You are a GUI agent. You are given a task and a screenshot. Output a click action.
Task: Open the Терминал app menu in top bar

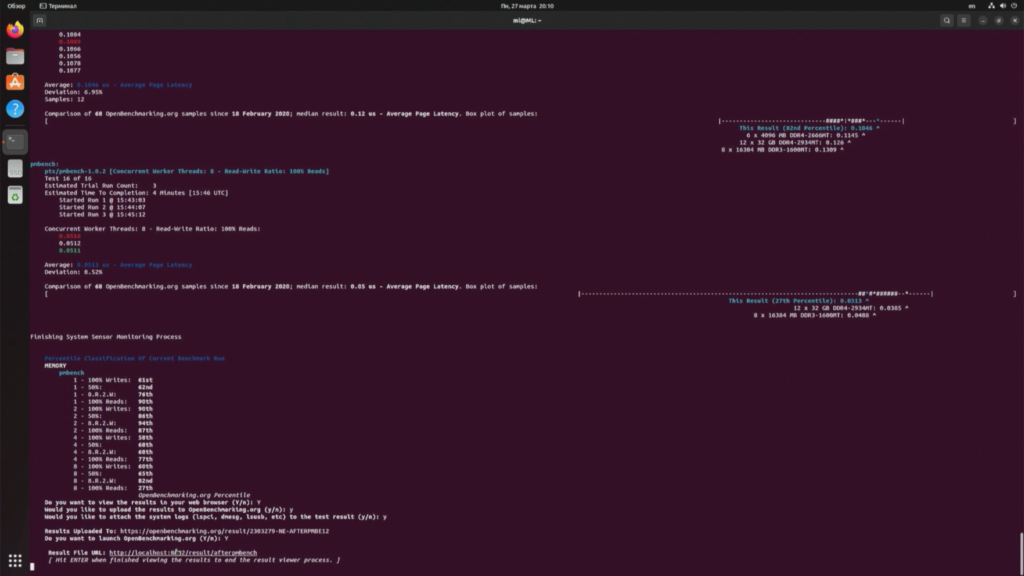65,5
